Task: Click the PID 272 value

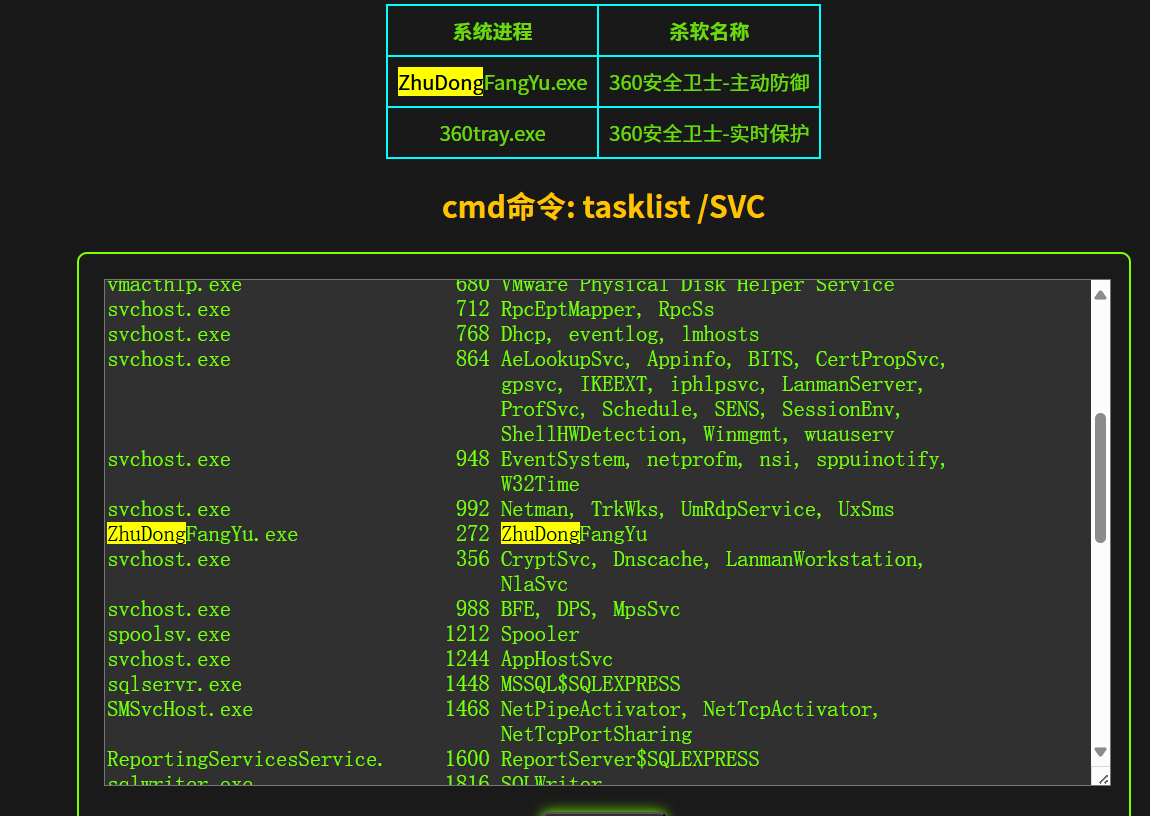Action: click(x=472, y=534)
